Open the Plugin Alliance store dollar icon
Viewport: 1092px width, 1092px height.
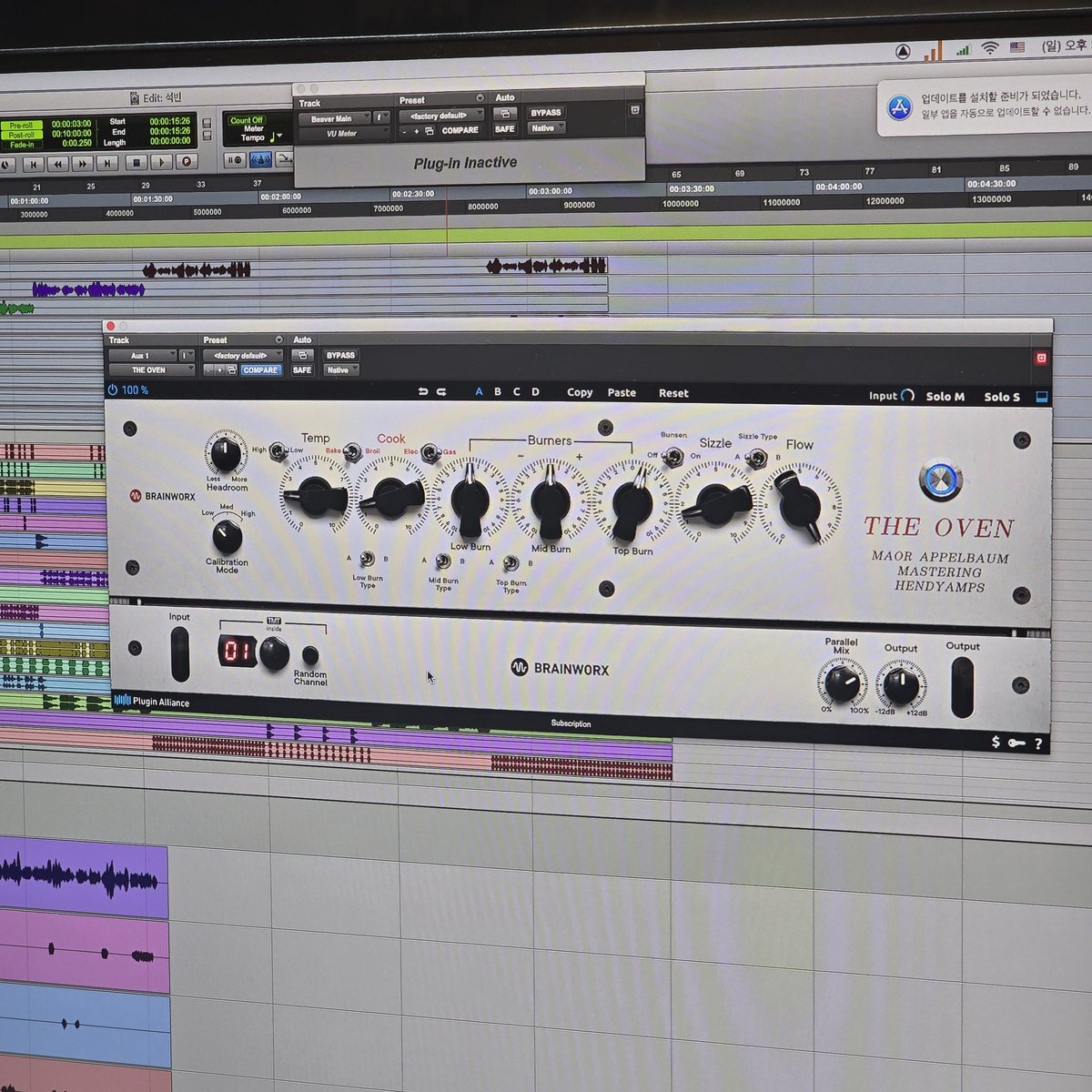(x=996, y=743)
